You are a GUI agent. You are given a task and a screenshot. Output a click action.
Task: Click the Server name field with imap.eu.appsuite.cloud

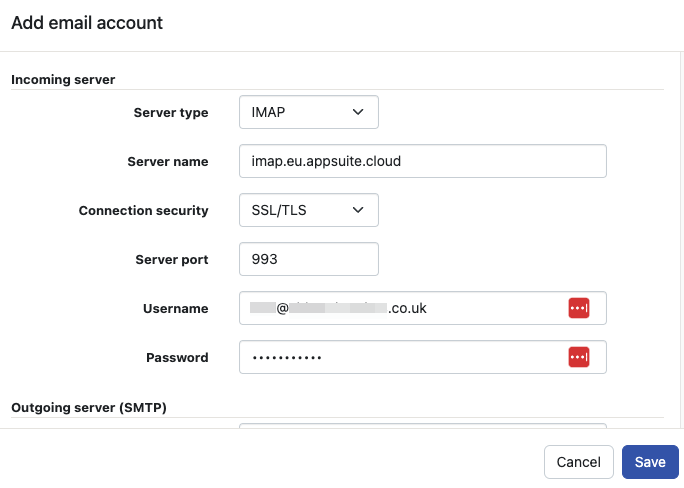pos(422,161)
